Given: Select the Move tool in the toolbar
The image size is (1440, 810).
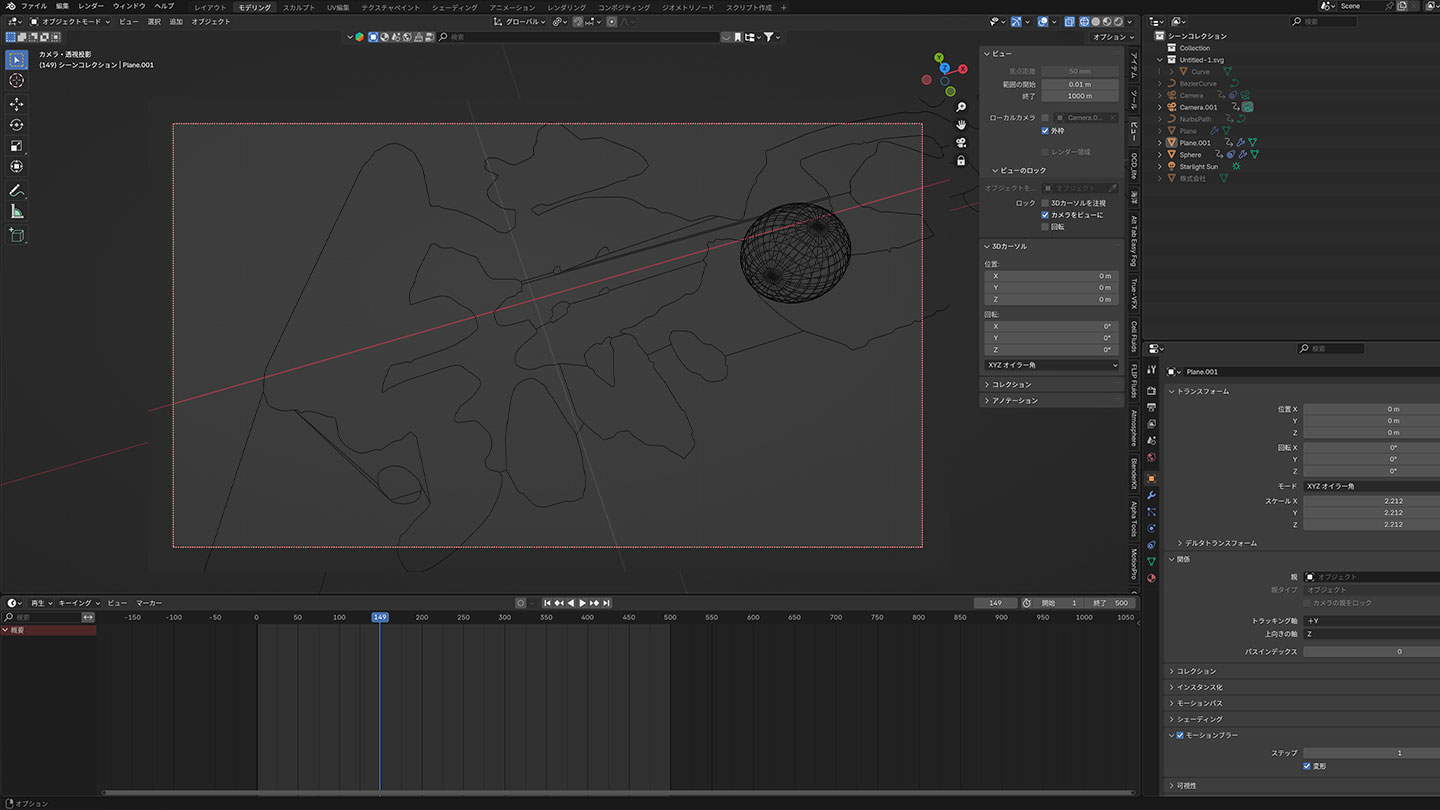Looking at the screenshot, I should (16, 104).
